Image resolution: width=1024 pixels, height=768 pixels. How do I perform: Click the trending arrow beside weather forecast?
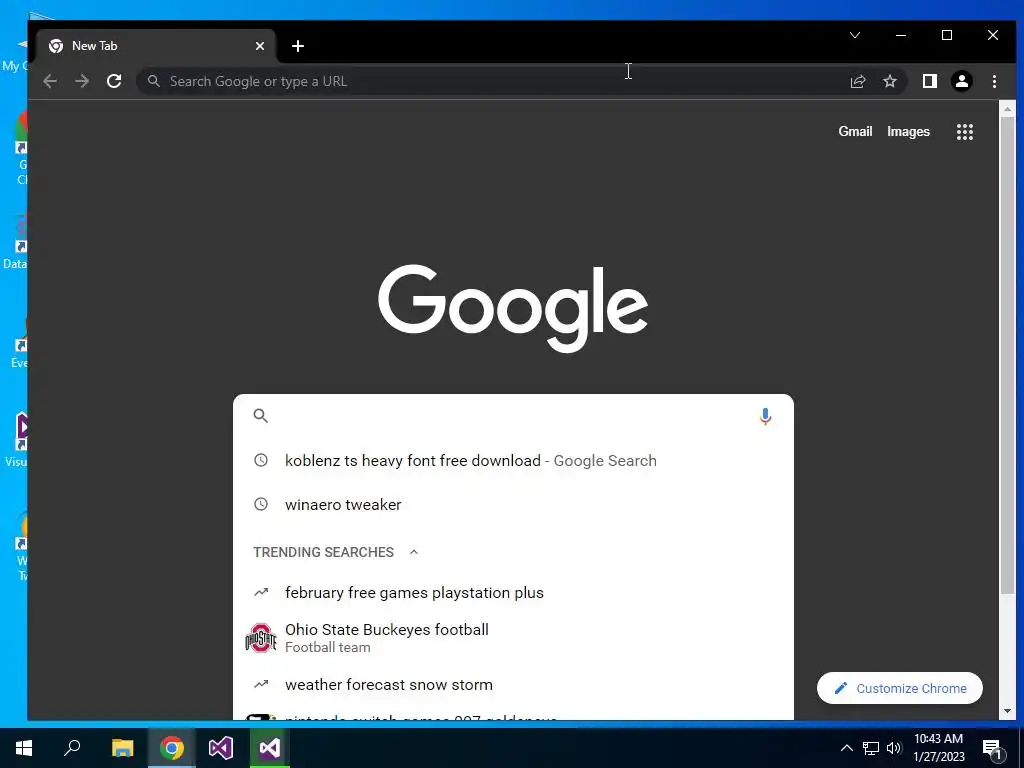[261, 684]
